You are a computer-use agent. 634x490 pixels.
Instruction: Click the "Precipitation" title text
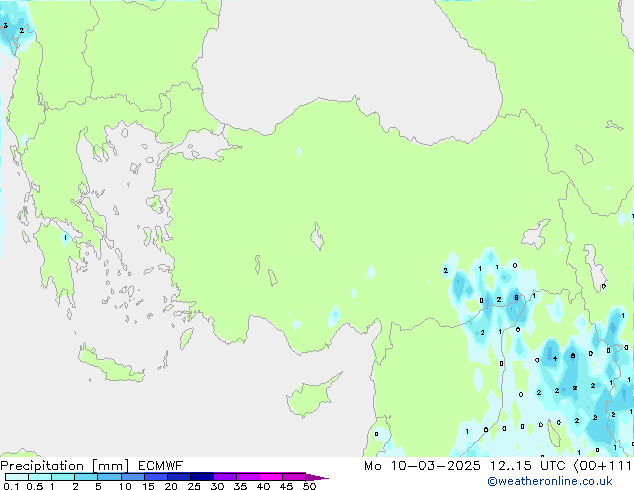point(42,466)
